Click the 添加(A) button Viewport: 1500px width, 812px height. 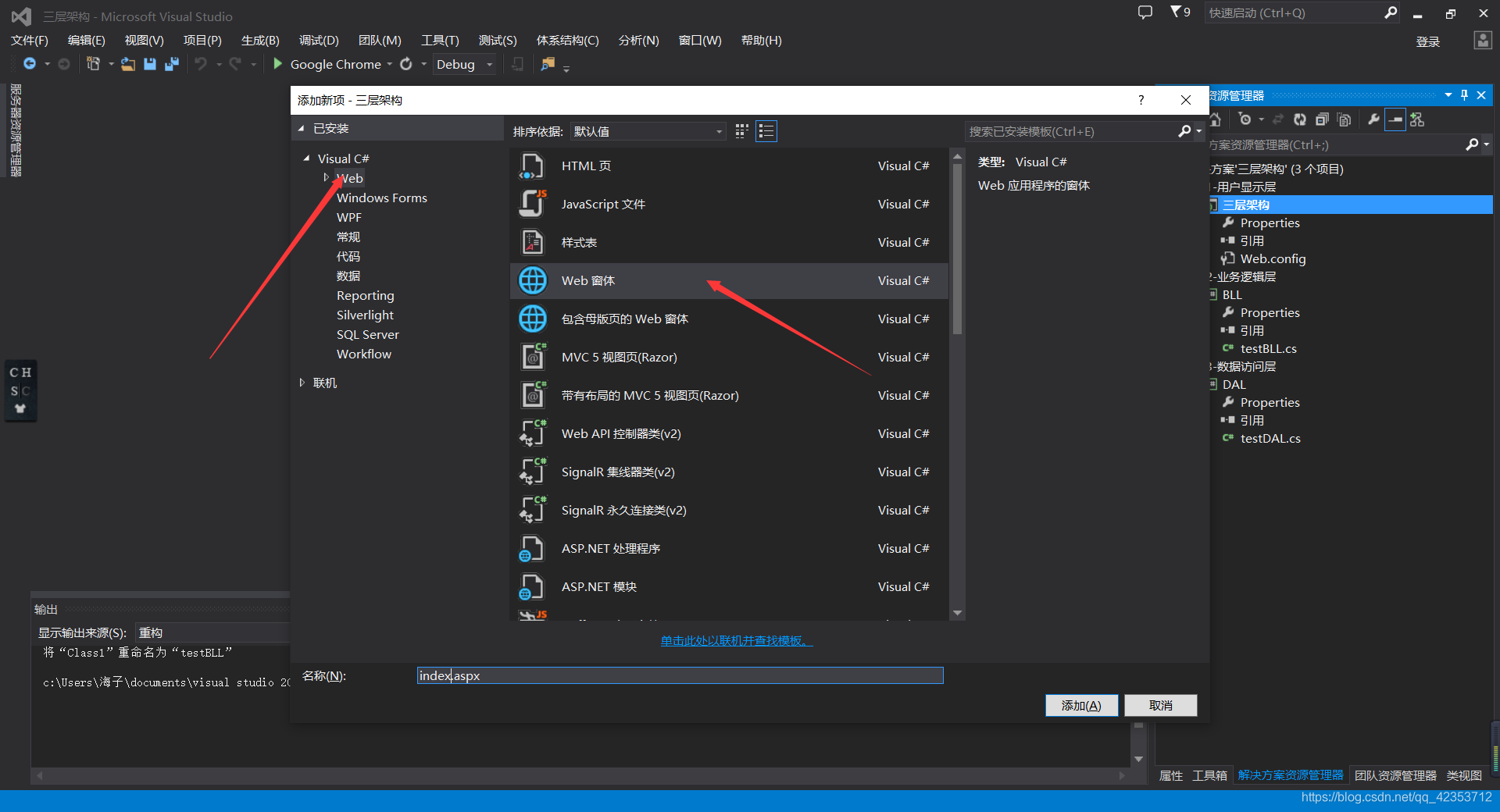[1081, 705]
